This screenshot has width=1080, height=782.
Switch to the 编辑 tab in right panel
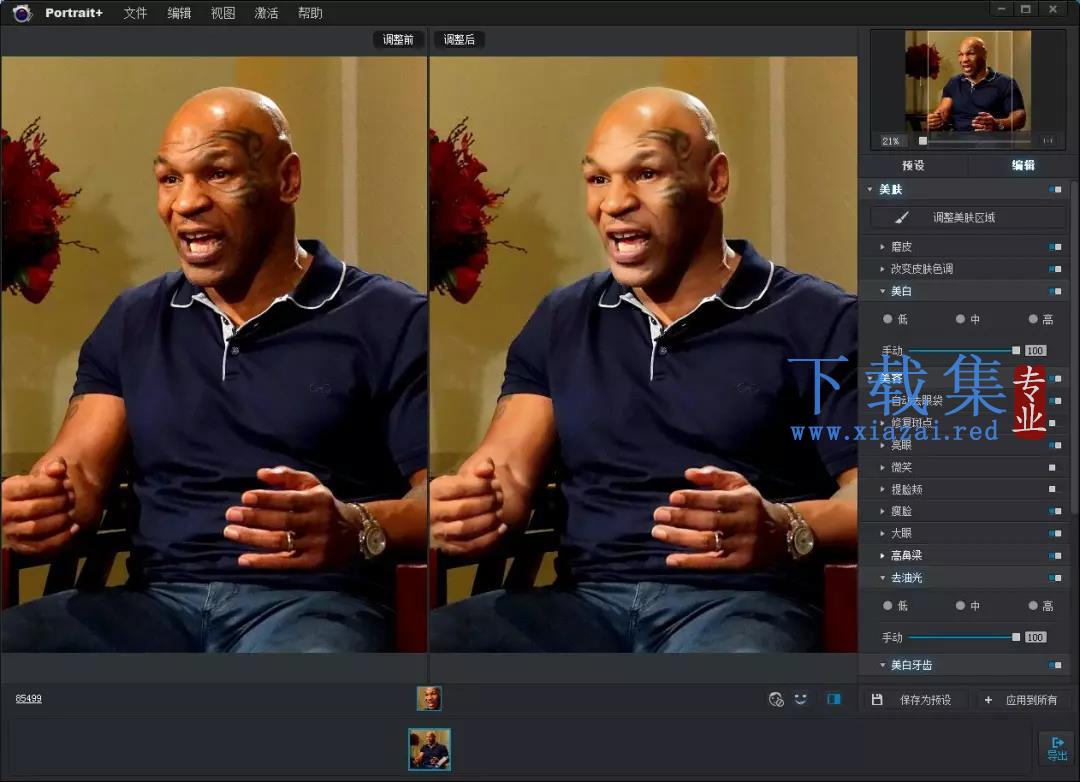point(1023,165)
